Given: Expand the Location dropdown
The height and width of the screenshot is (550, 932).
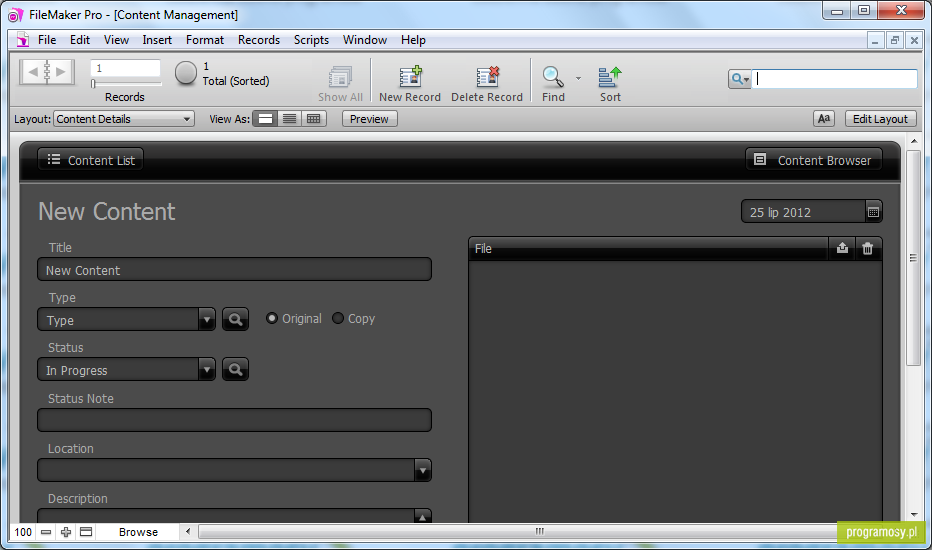Looking at the screenshot, I should tap(423, 470).
